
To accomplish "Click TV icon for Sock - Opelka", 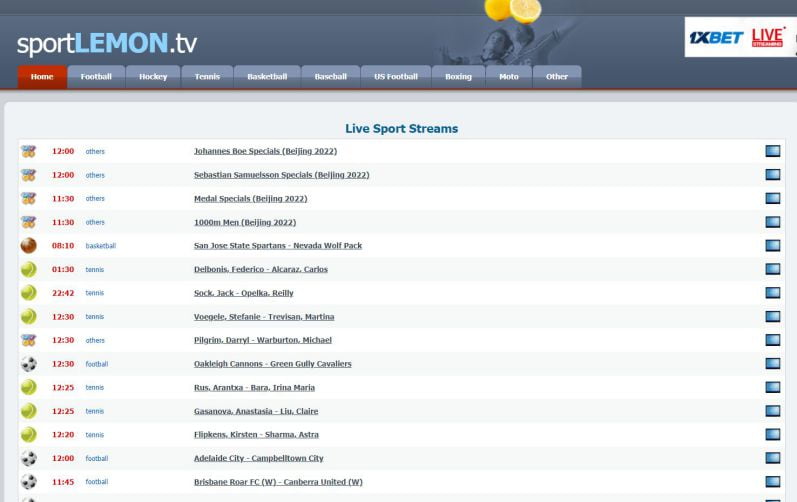I will tap(773, 293).
